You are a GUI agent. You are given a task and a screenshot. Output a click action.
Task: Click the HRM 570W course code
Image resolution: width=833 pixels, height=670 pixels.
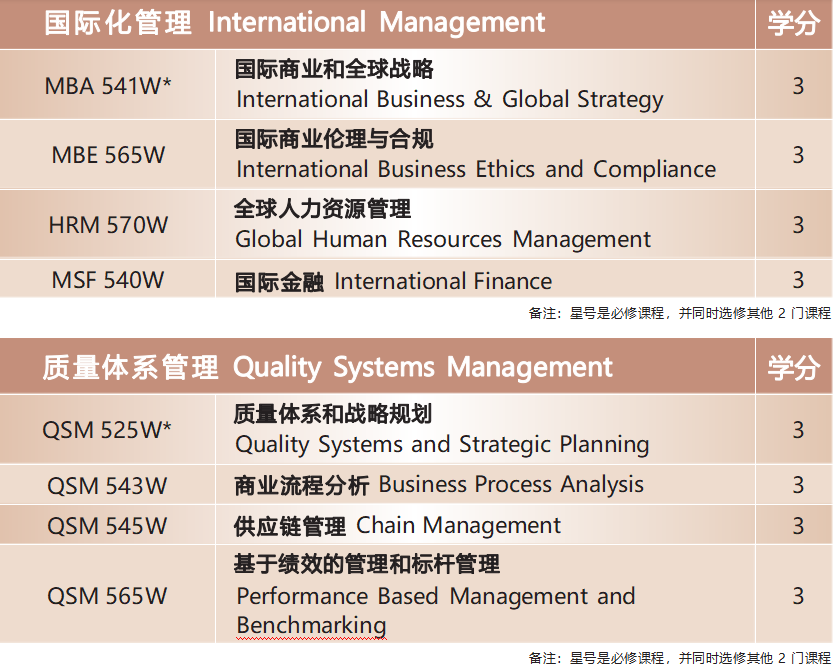pyautogui.click(x=108, y=225)
